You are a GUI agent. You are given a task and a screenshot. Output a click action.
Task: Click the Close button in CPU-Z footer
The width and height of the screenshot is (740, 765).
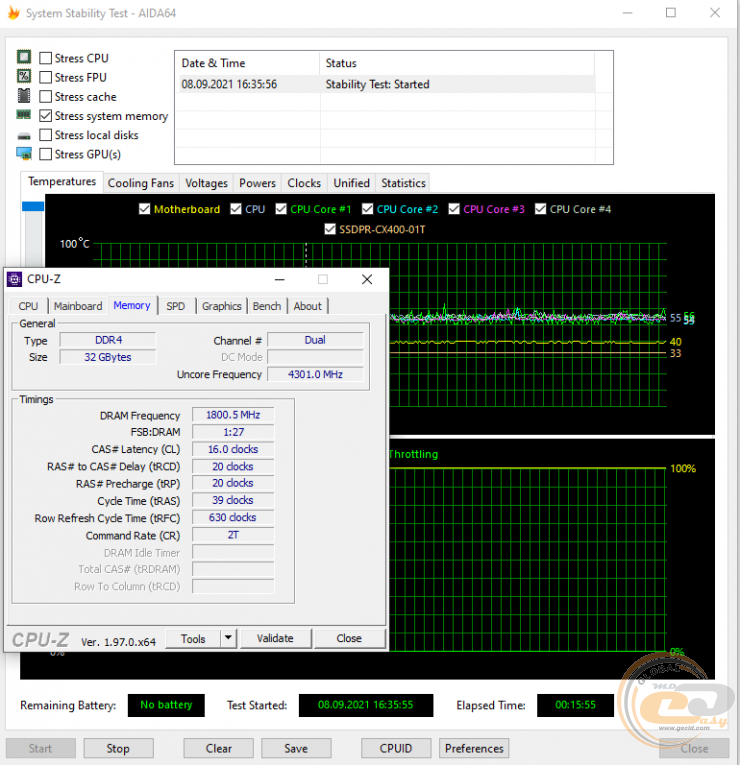point(349,638)
